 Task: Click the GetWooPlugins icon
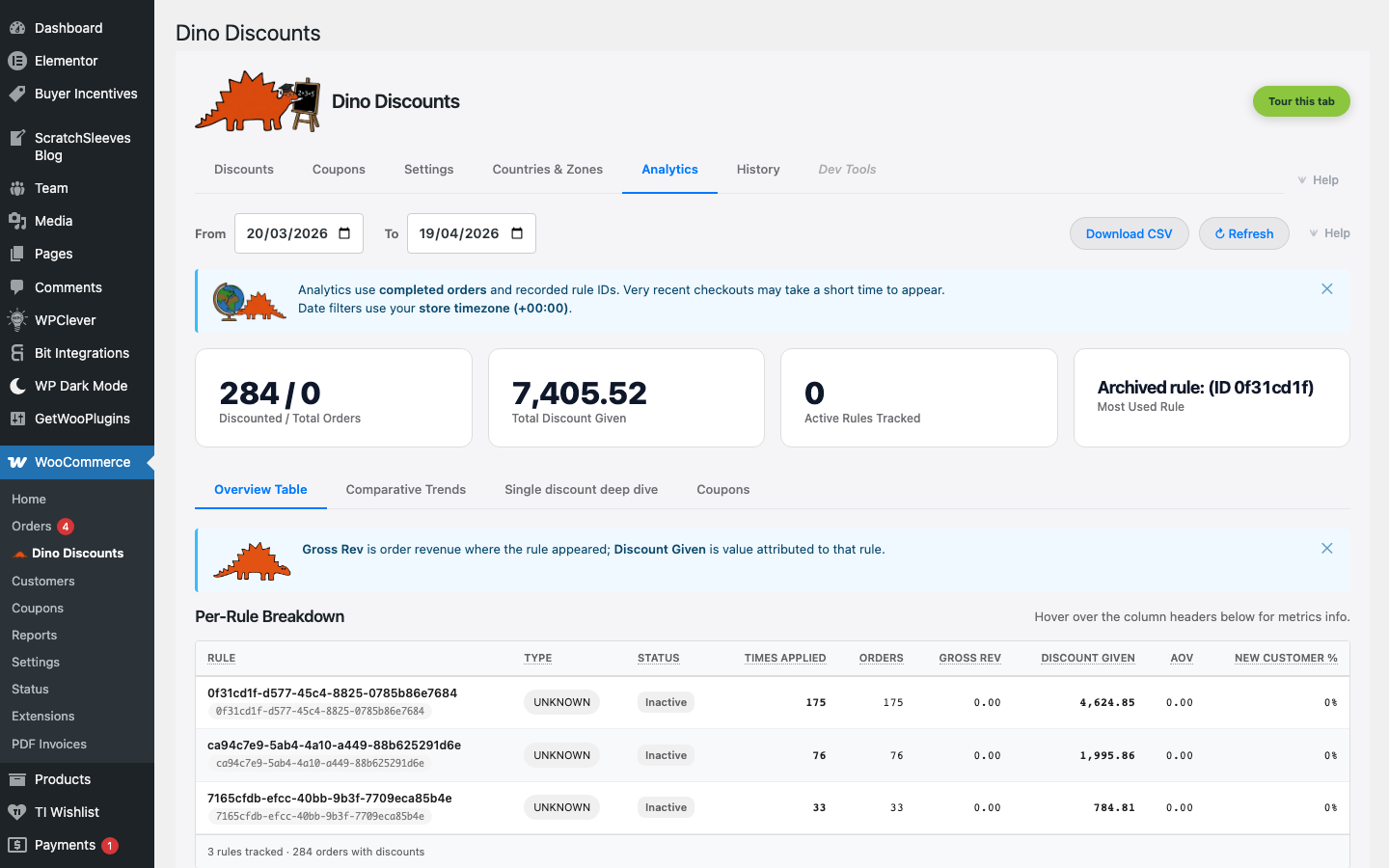coord(17,419)
